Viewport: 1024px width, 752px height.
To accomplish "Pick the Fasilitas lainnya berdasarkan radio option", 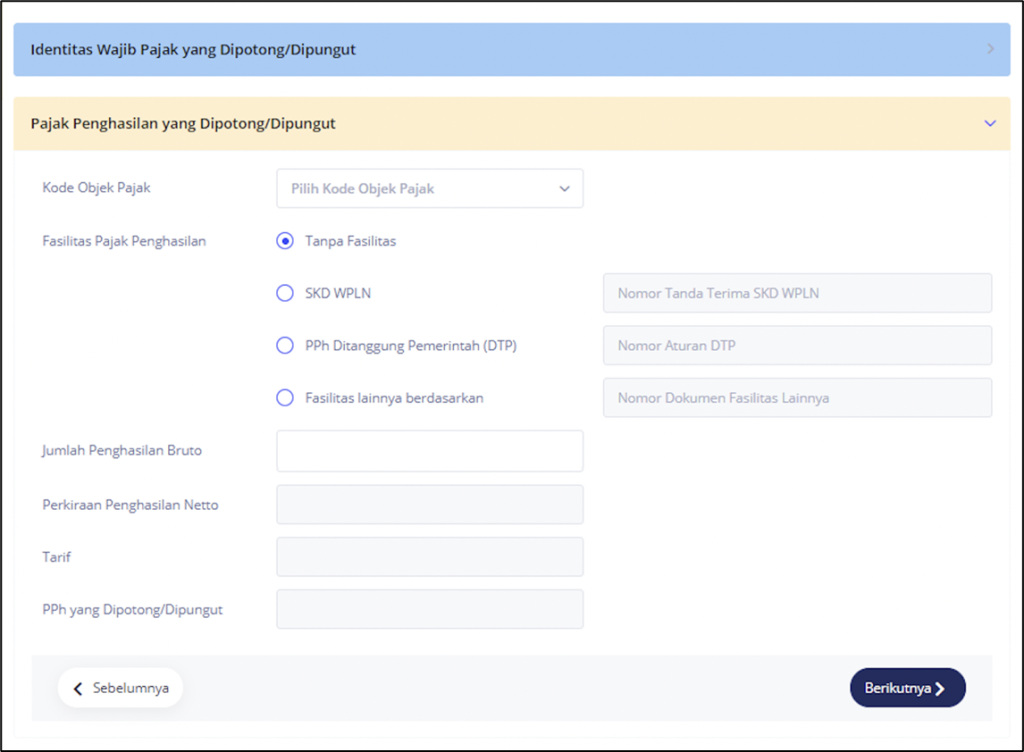I will (x=285, y=398).
